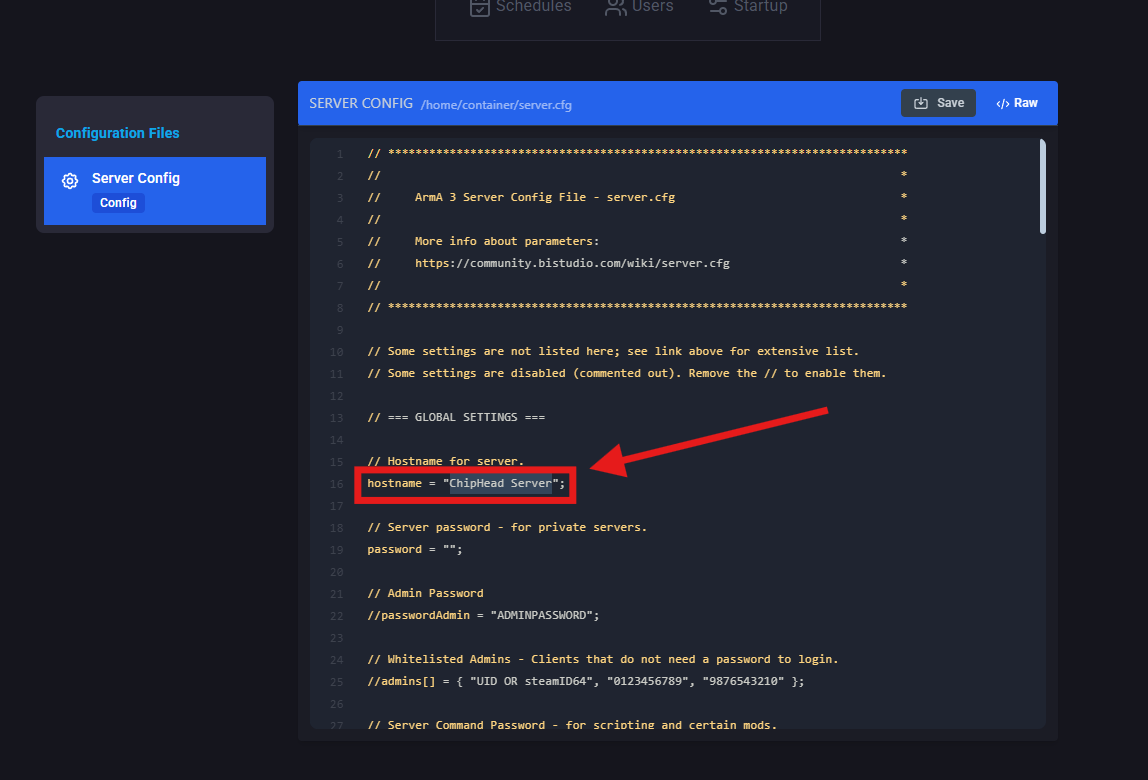1148x780 pixels.
Task: Click the GLOBAL SETTINGS comment line
Action: (x=456, y=417)
